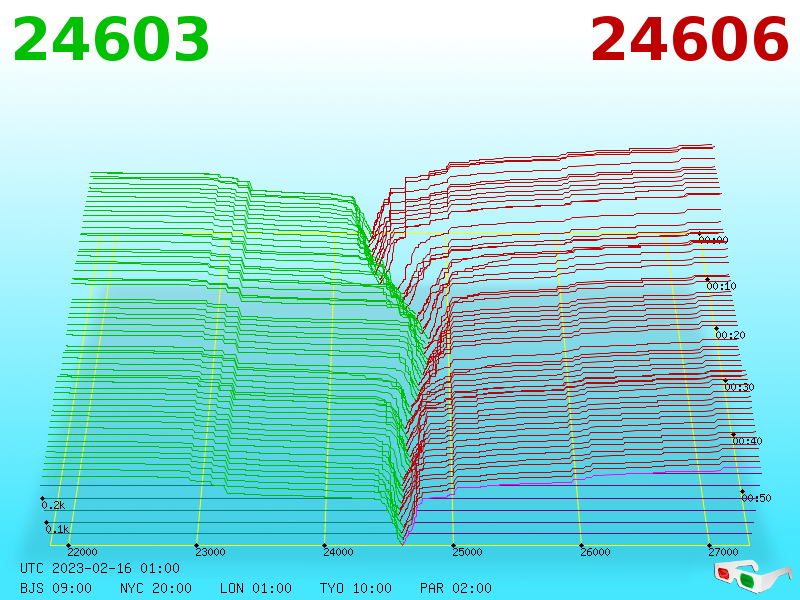
Task: Click the 00:00 time axis marker
Action: 713,240
